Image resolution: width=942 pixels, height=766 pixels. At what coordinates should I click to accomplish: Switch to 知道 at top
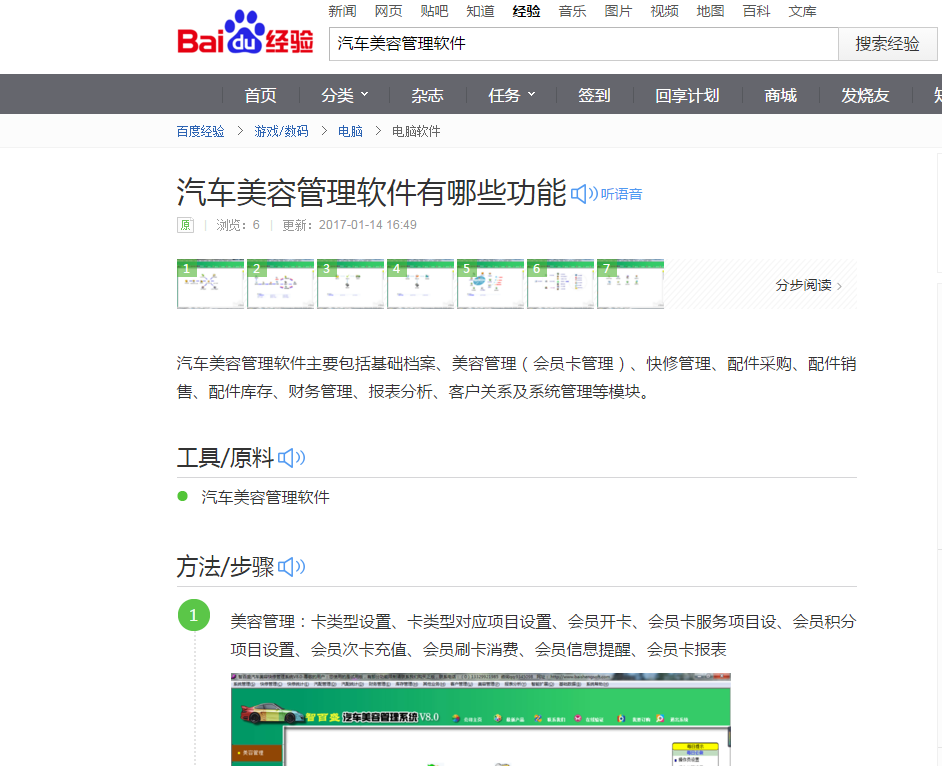481,11
